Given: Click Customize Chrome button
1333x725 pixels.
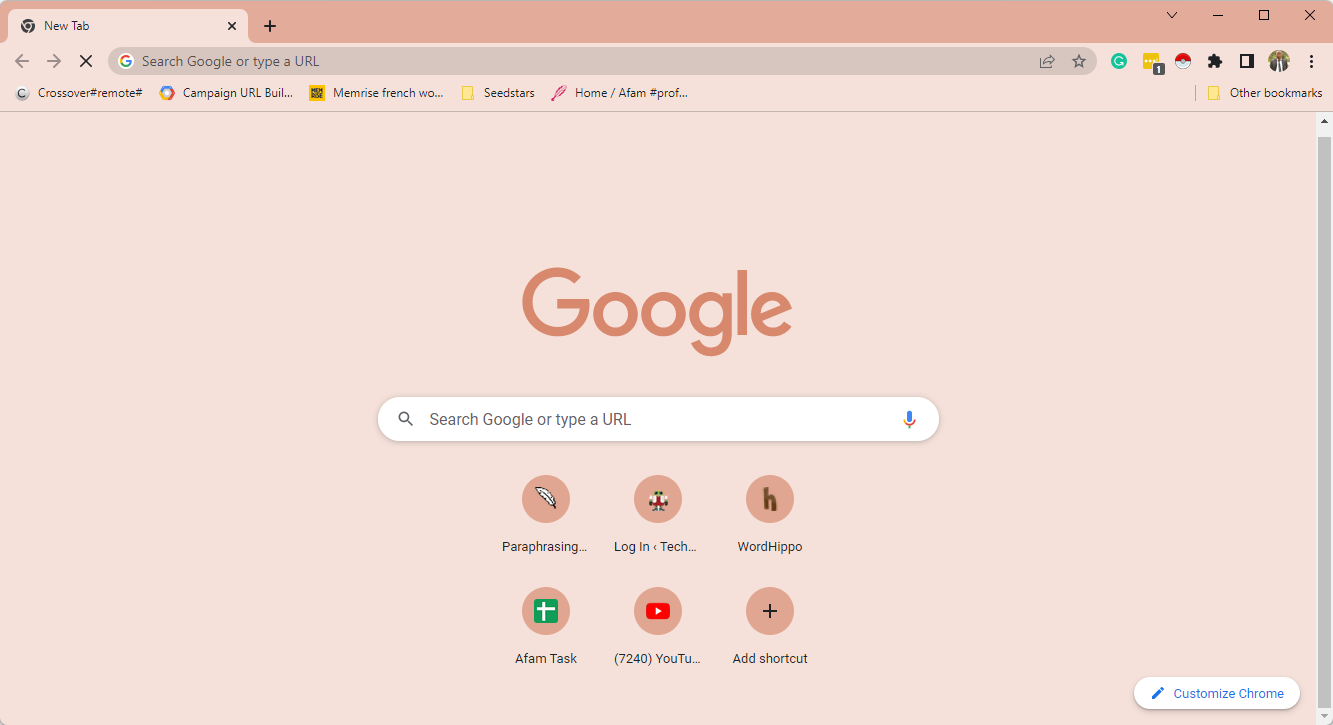Looking at the screenshot, I should (1217, 693).
